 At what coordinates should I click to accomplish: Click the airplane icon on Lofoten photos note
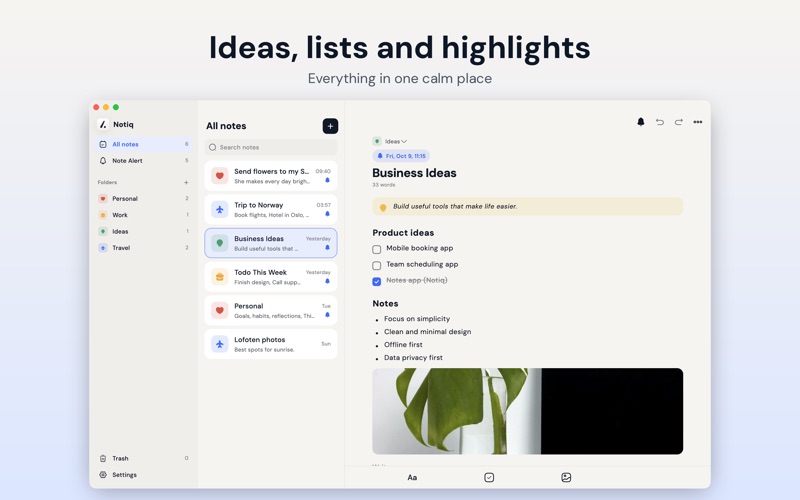point(219,344)
